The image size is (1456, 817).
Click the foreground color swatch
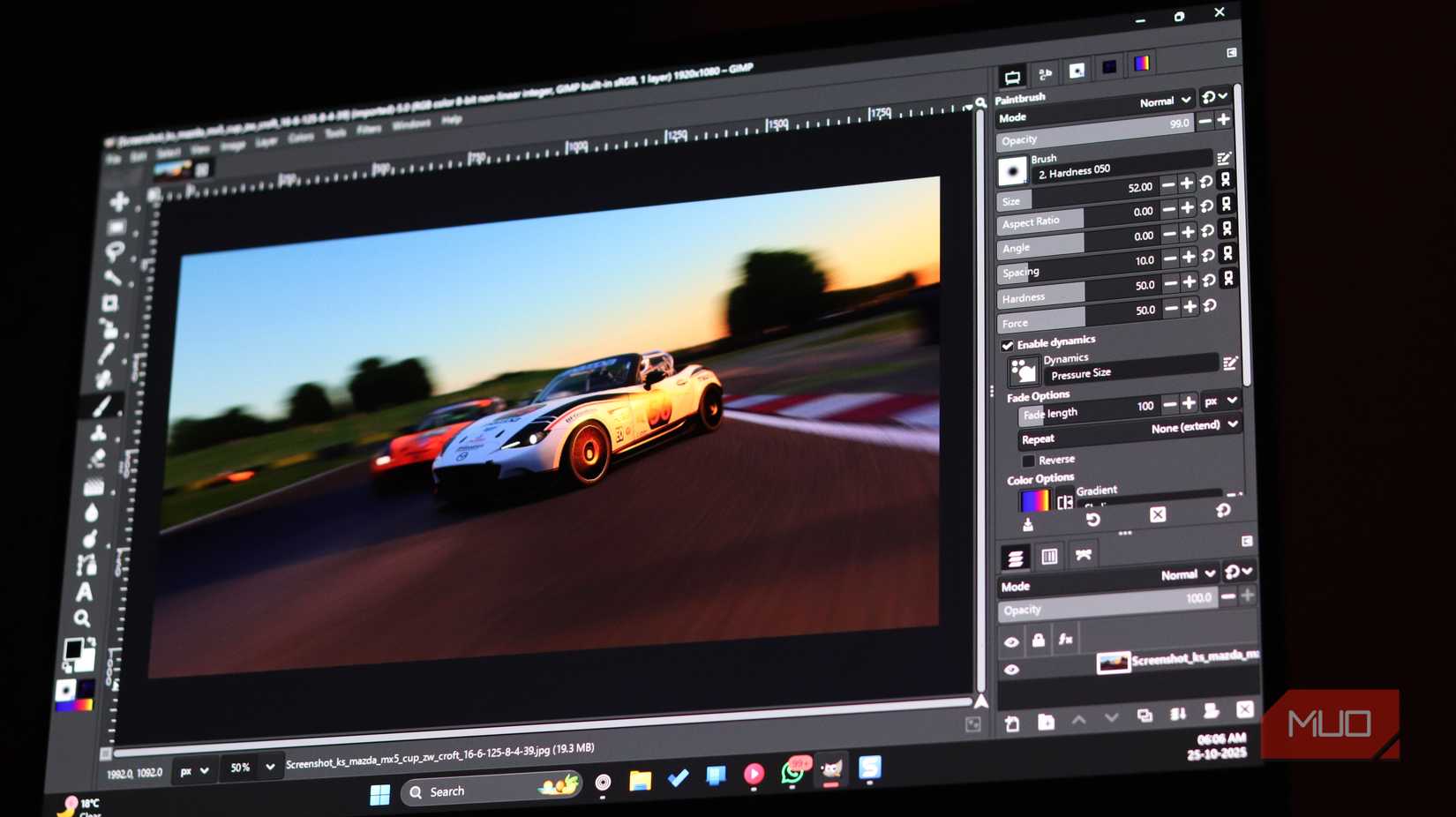coord(72,650)
